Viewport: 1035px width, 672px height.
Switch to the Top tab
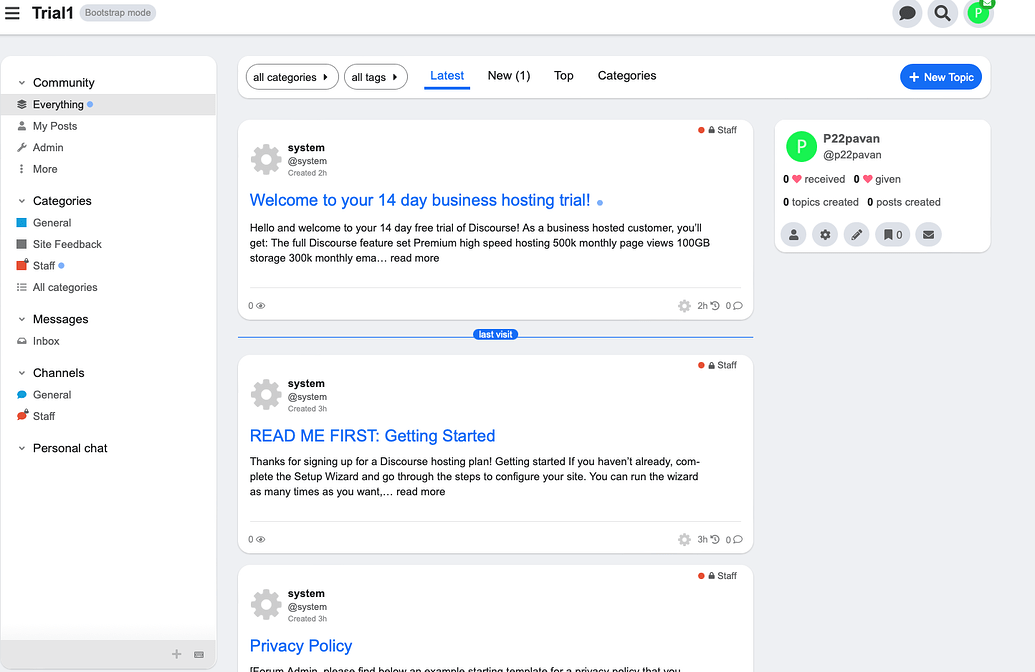[564, 76]
